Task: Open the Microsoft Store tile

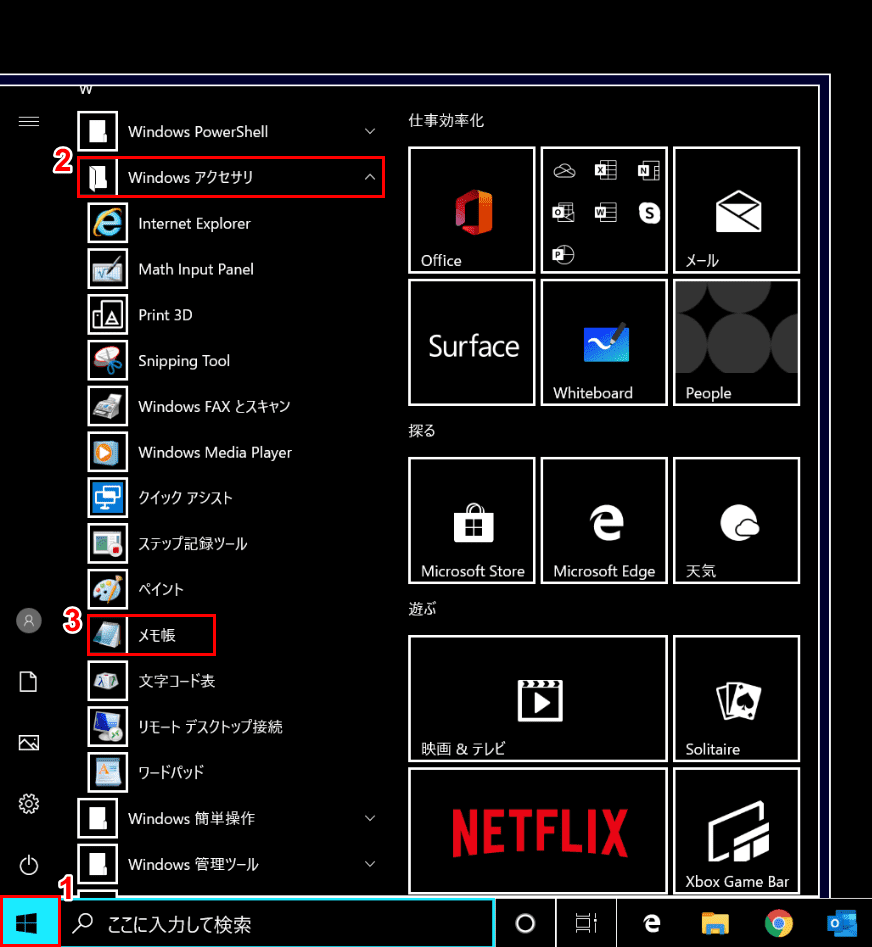Action: [472, 520]
